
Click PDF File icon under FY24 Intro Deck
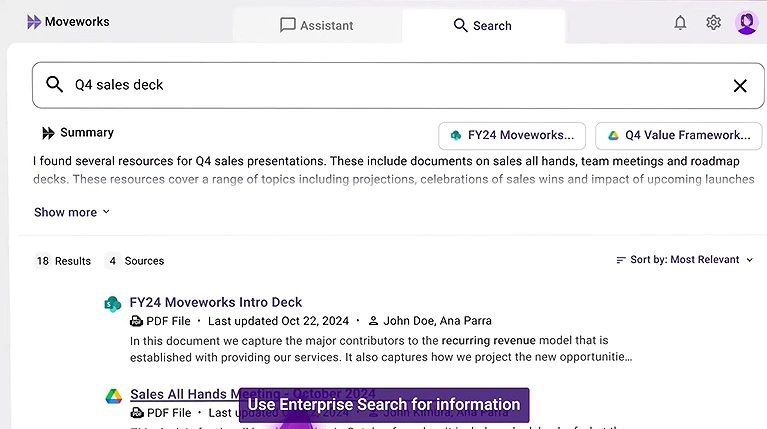tap(136, 321)
